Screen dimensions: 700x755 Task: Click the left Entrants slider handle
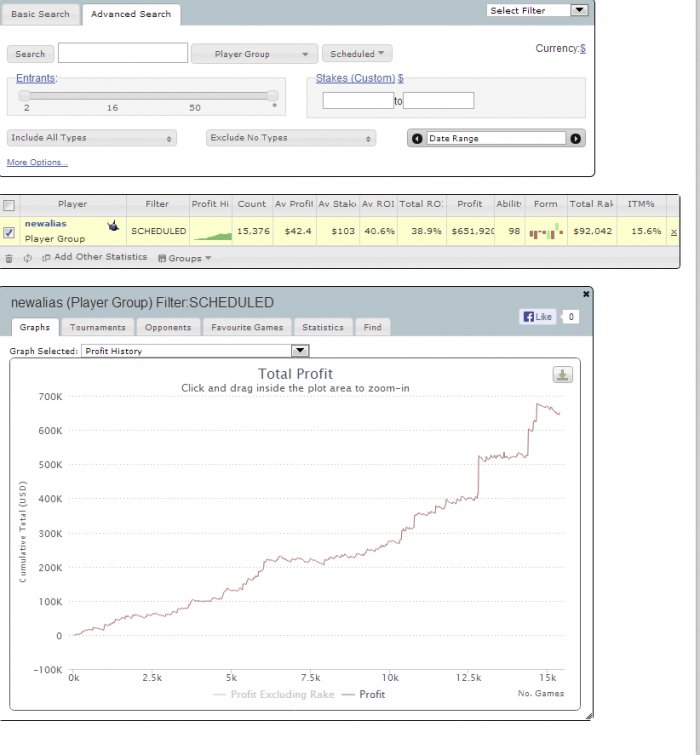click(24, 95)
